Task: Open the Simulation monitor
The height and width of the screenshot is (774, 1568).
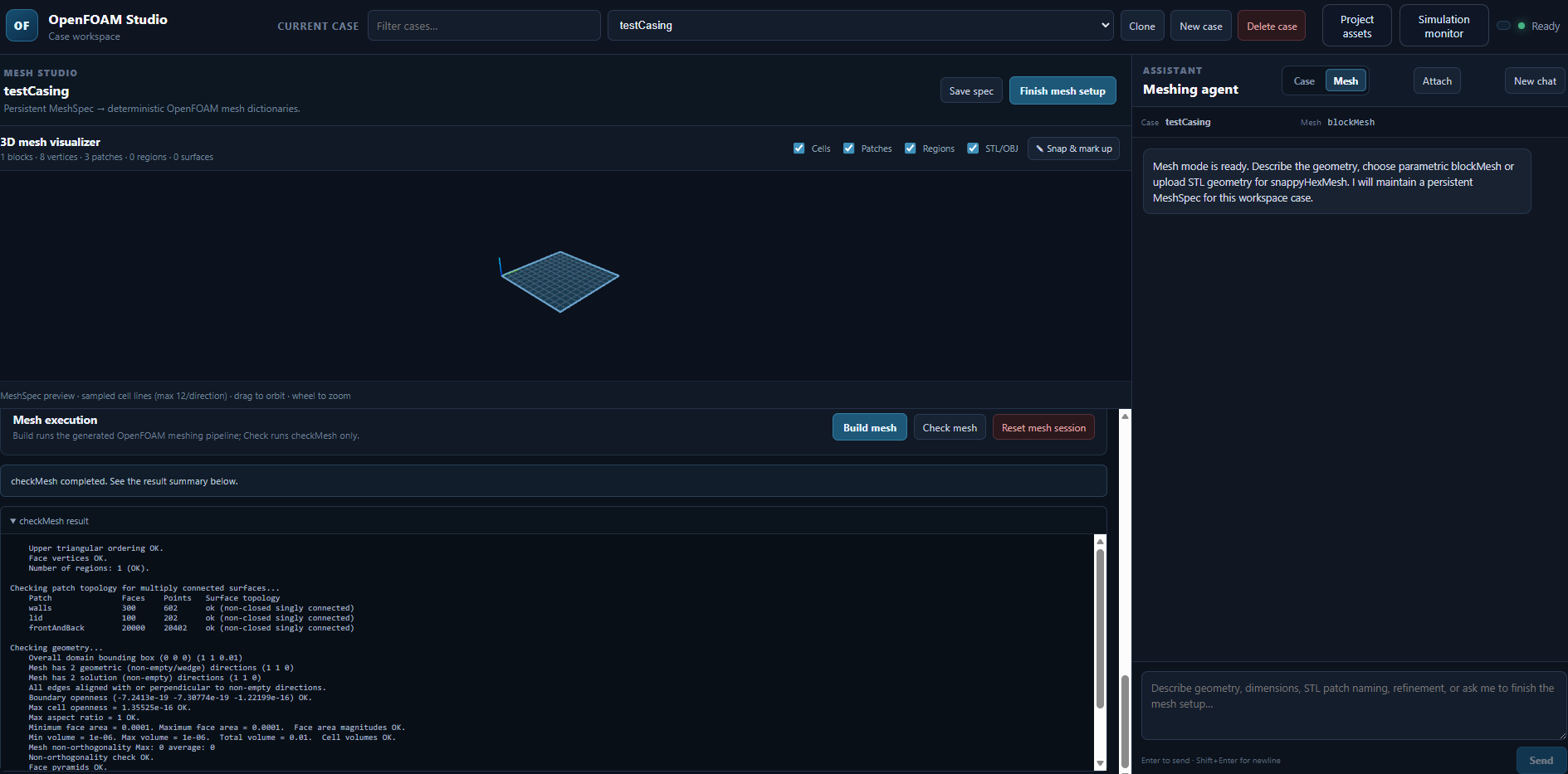Action: pos(1443,27)
